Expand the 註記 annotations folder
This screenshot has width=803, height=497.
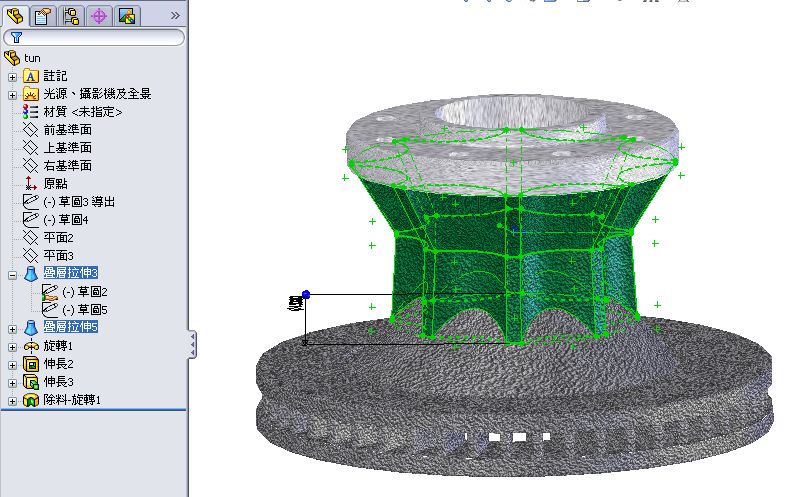coord(12,77)
